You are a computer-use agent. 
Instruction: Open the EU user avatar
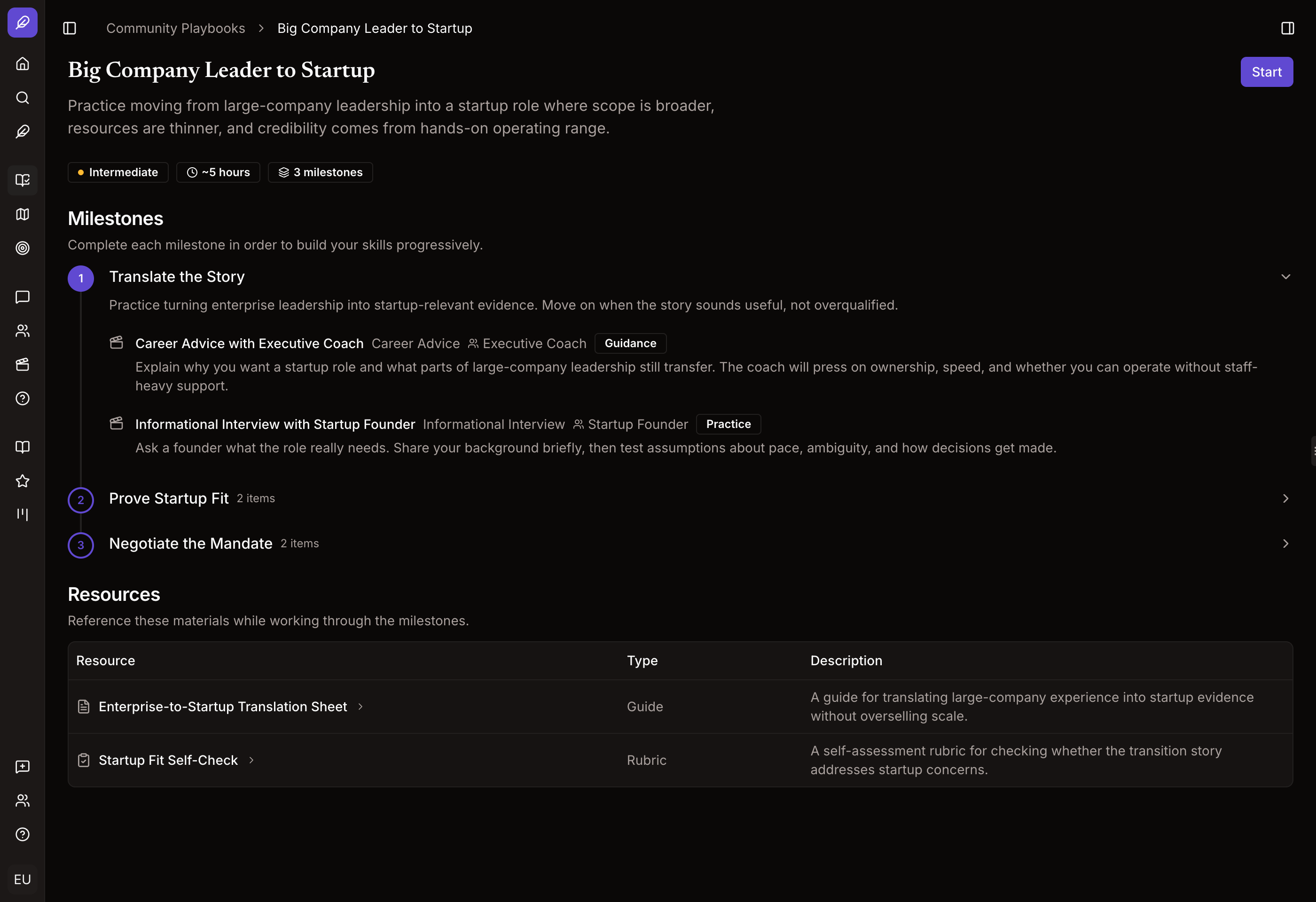23,879
